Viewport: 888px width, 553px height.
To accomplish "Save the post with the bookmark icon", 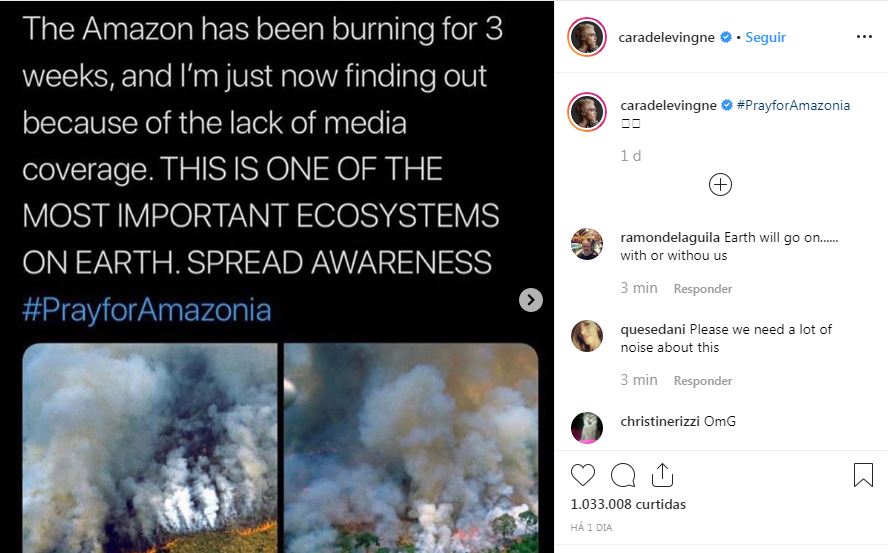I will 863,475.
